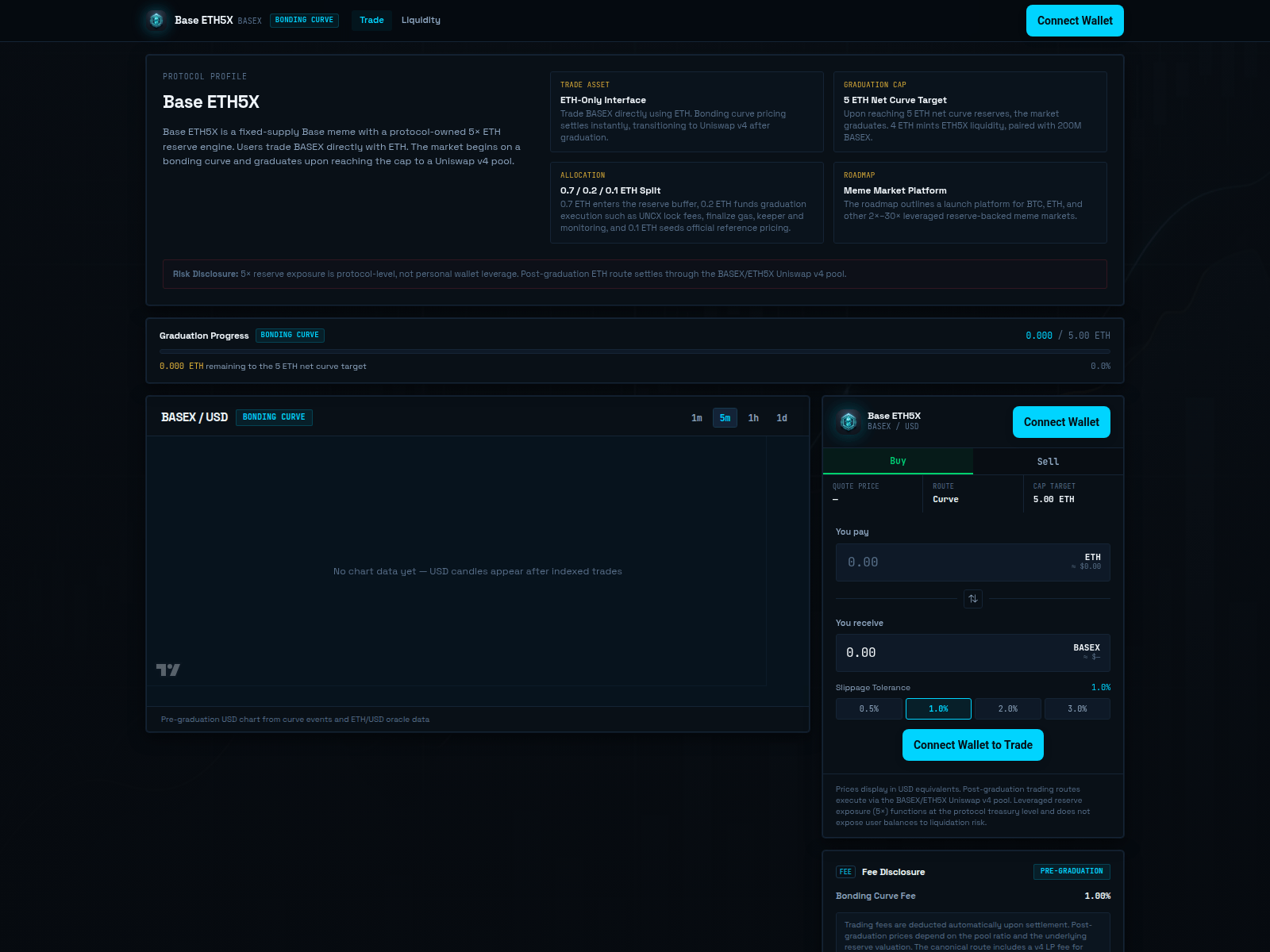Click the Graduation Cap info card
The image size is (1270, 952).
970,112
